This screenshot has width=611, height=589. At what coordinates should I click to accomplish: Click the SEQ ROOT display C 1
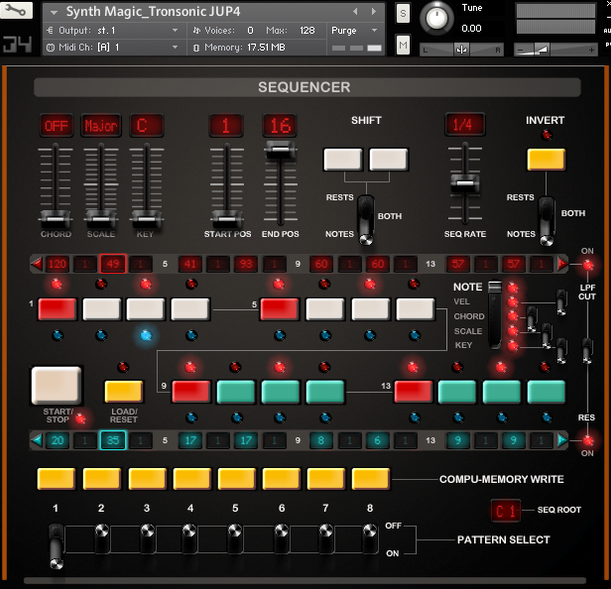(506, 510)
